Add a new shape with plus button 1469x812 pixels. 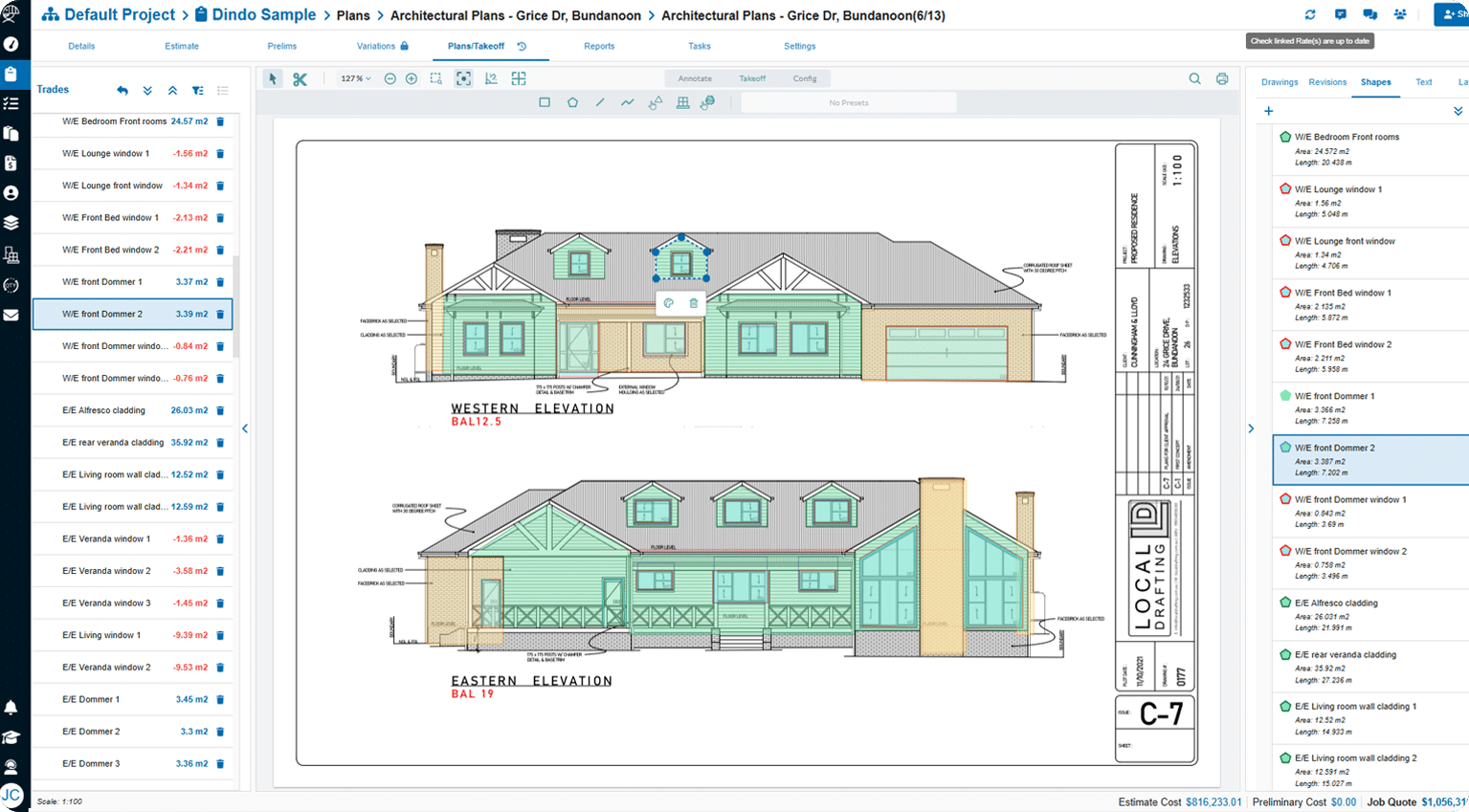(x=1269, y=111)
